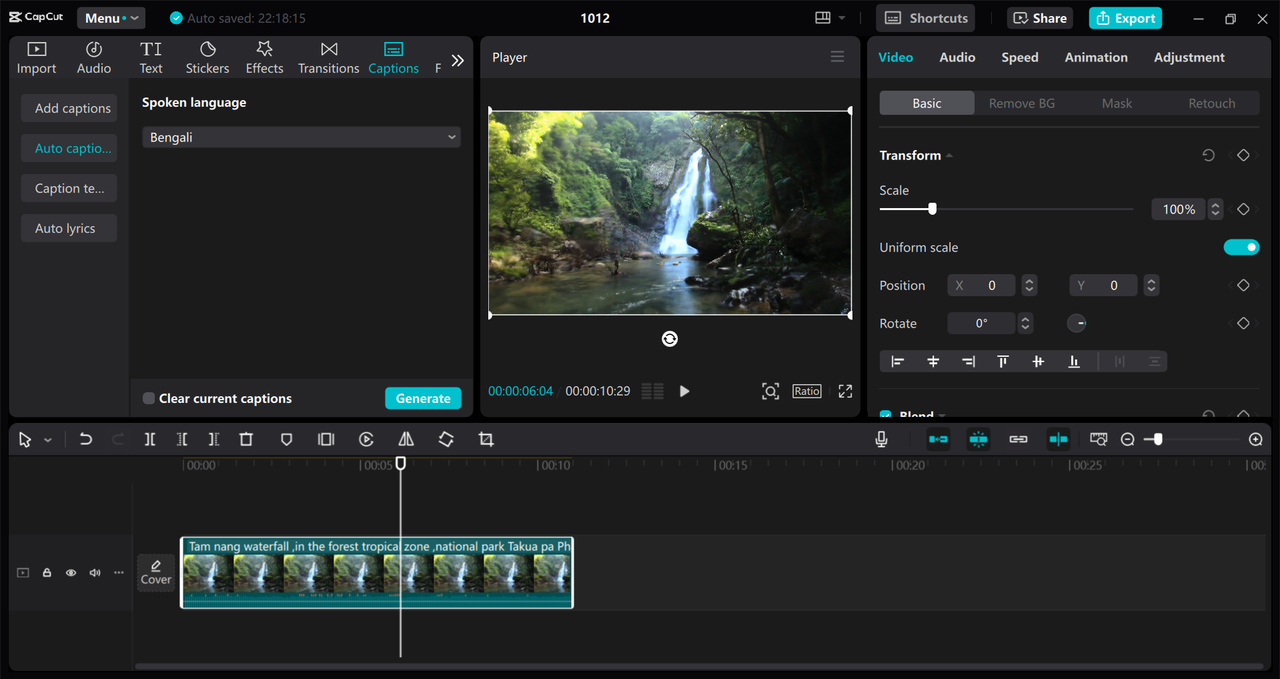Hide the video track with eye icon
Screen dimensions: 1280x679
pyautogui.click(x=71, y=573)
